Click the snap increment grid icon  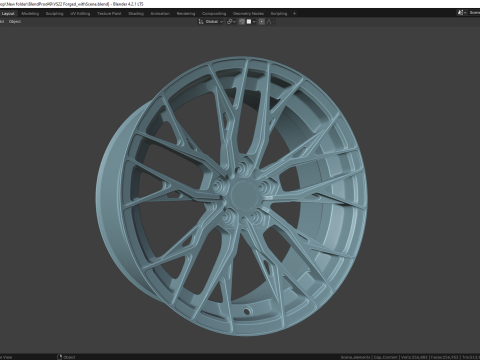(249, 22)
